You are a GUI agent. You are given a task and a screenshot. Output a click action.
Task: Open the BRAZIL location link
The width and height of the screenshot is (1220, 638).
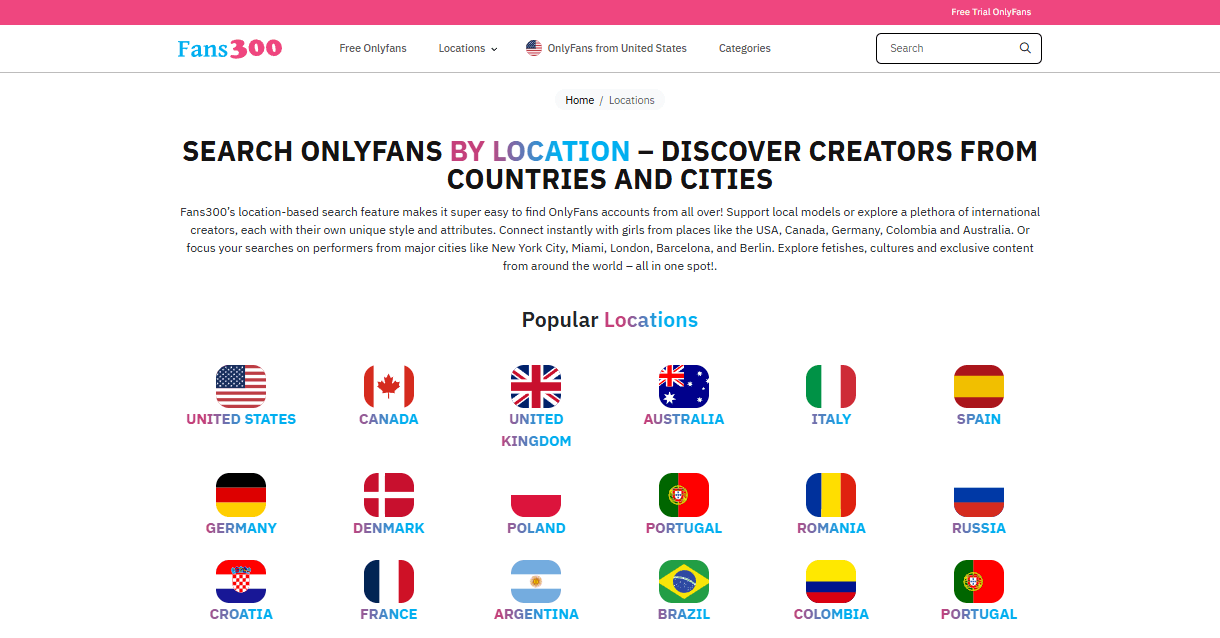684,614
